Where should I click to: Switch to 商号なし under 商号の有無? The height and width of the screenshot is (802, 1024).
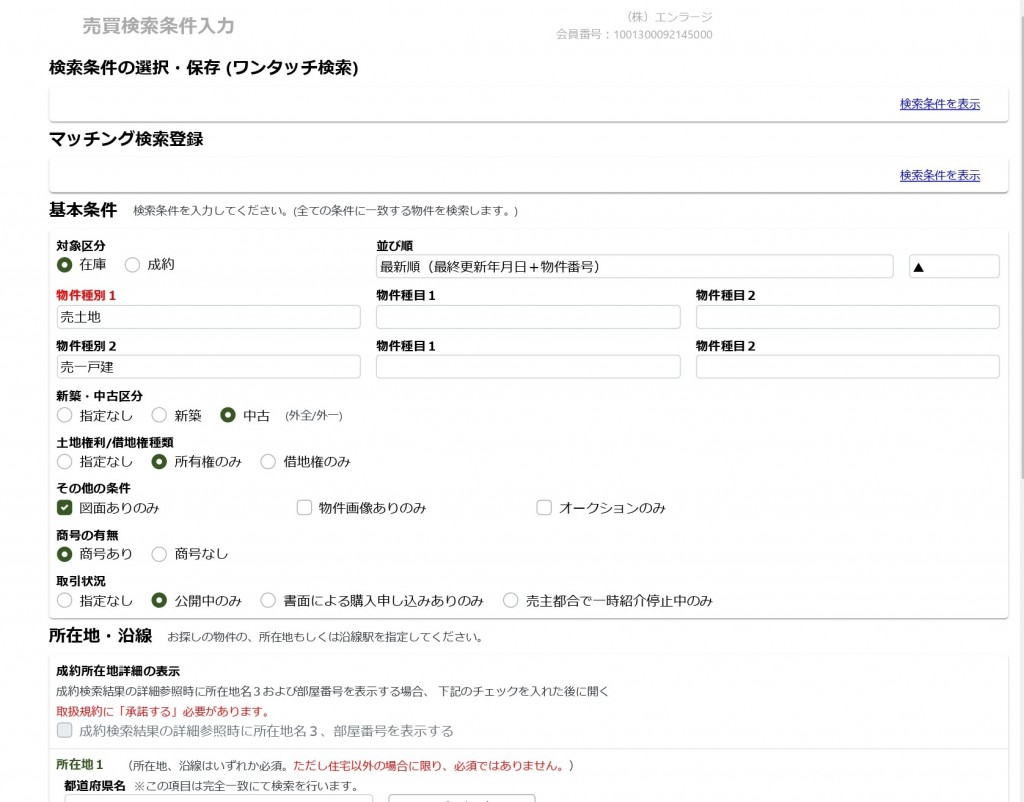[x=158, y=553]
